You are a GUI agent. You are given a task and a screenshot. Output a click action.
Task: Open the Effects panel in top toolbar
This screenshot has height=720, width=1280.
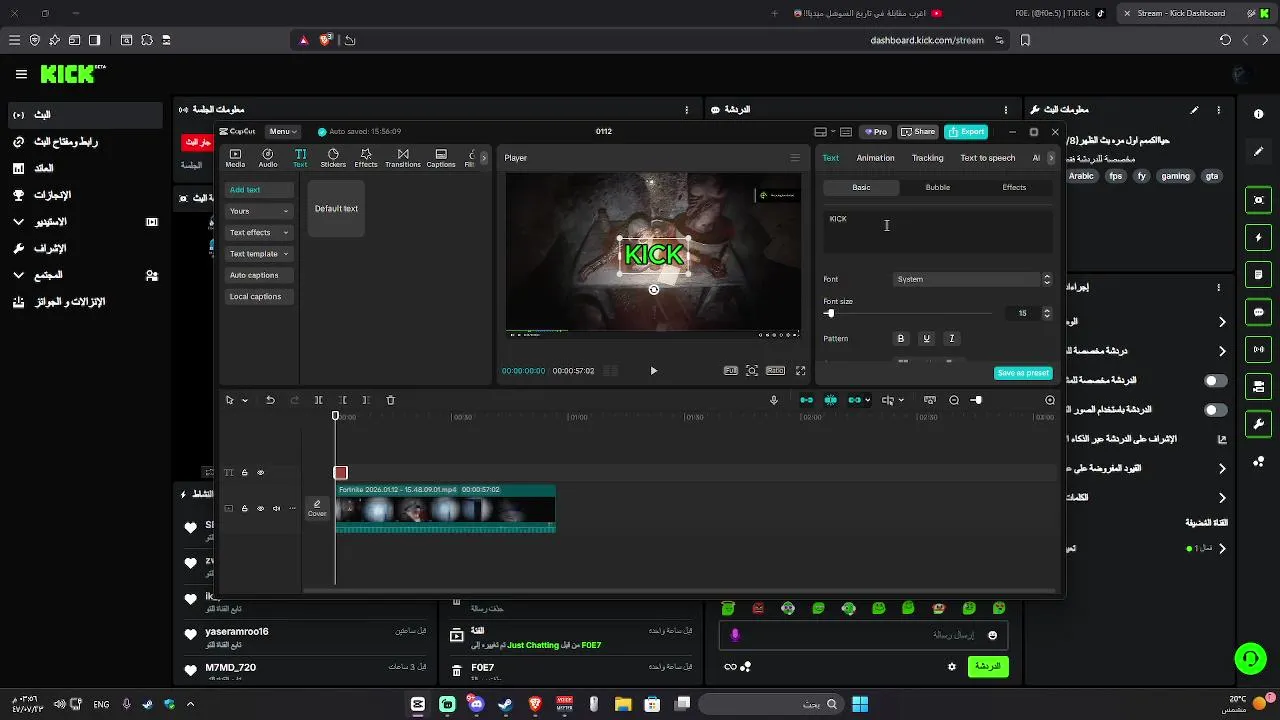pyautogui.click(x=366, y=158)
